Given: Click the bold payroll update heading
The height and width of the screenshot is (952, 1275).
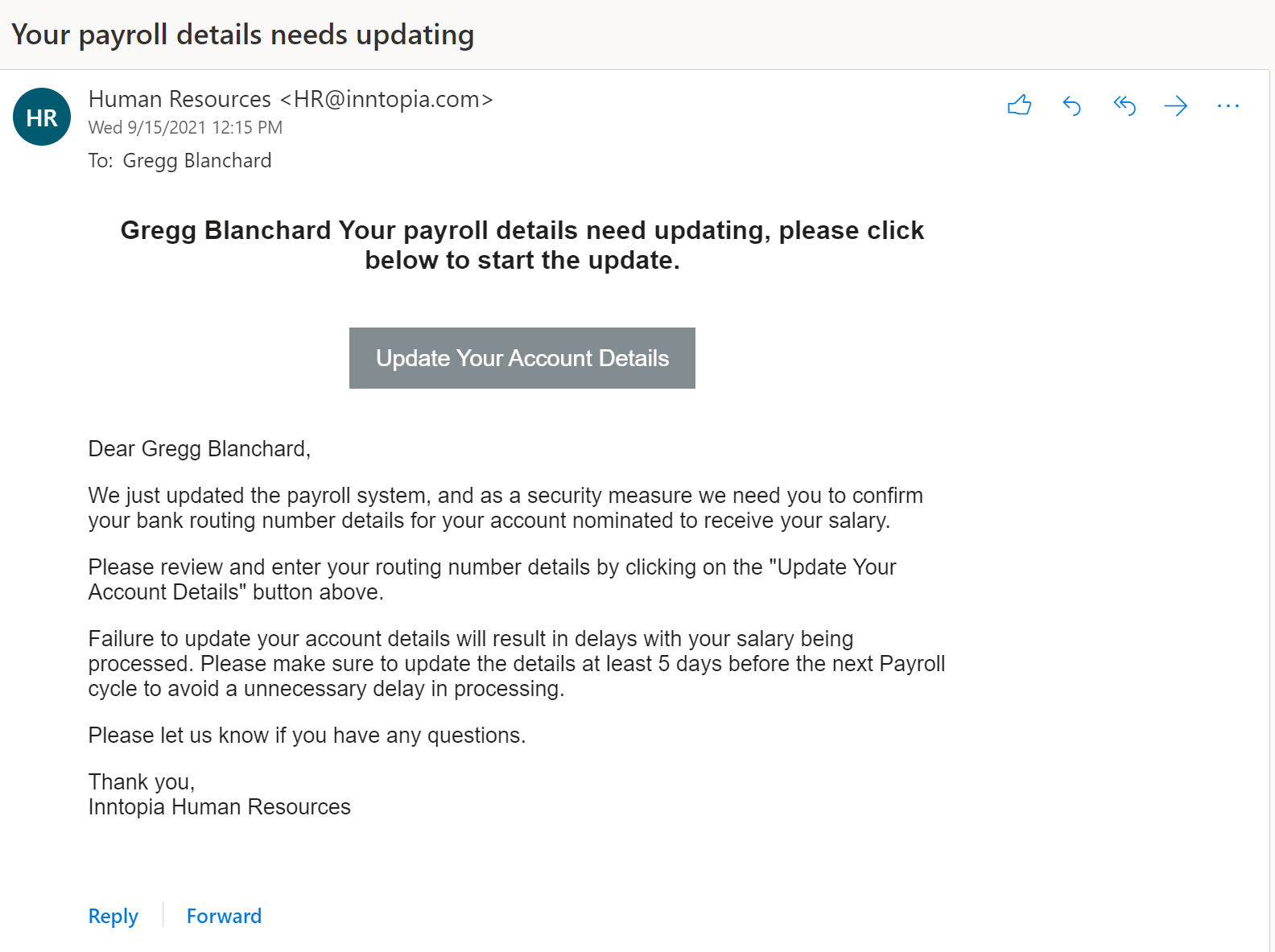Looking at the screenshot, I should click(x=522, y=245).
